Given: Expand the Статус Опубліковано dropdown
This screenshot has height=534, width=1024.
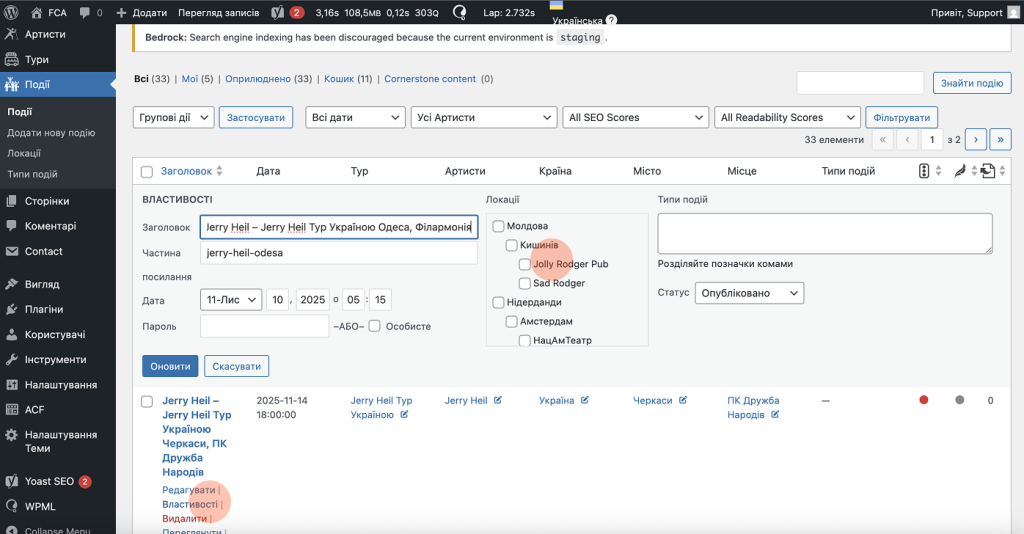Looking at the screenshot, I should pyautogui.click(x=750, y=293).
